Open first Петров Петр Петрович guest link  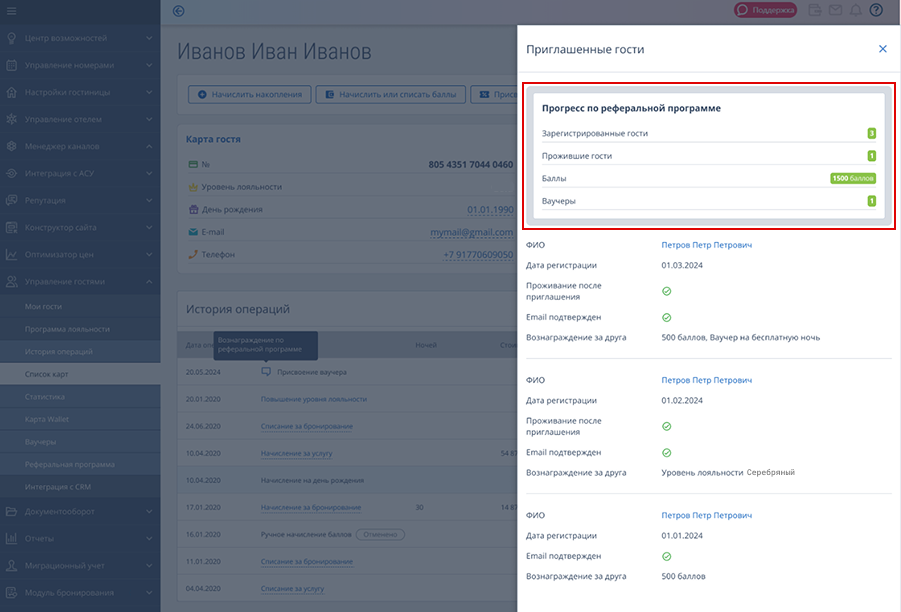(706, 245)
